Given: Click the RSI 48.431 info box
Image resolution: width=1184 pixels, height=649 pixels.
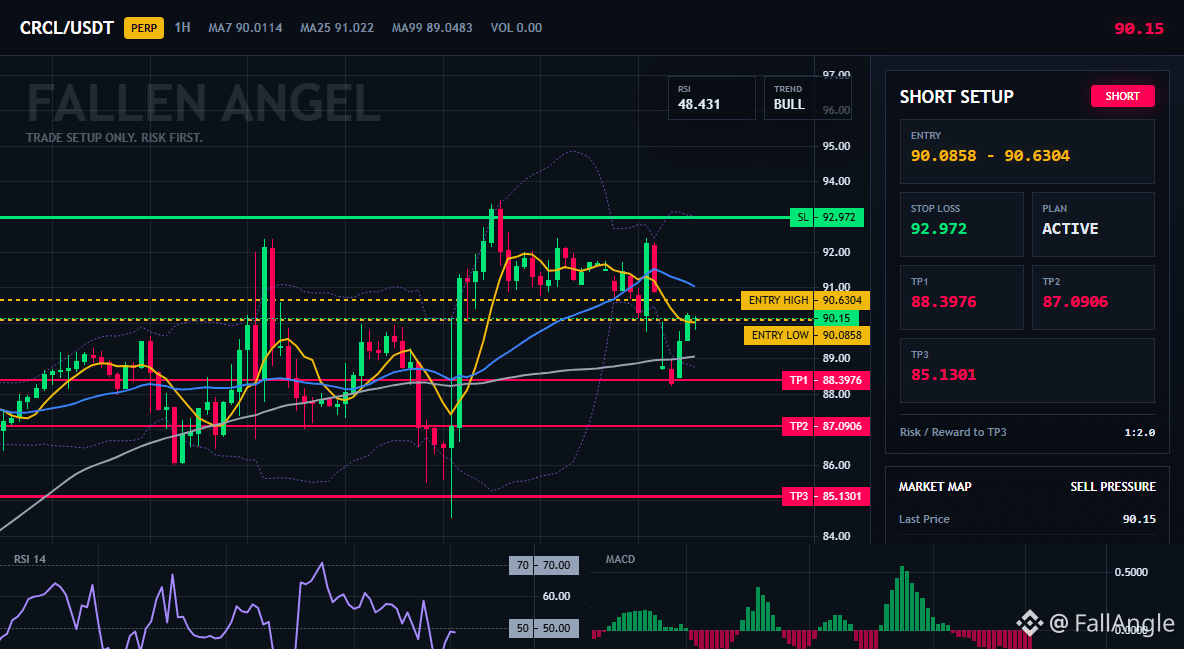Looking at the screenshot, I should 711,97.
